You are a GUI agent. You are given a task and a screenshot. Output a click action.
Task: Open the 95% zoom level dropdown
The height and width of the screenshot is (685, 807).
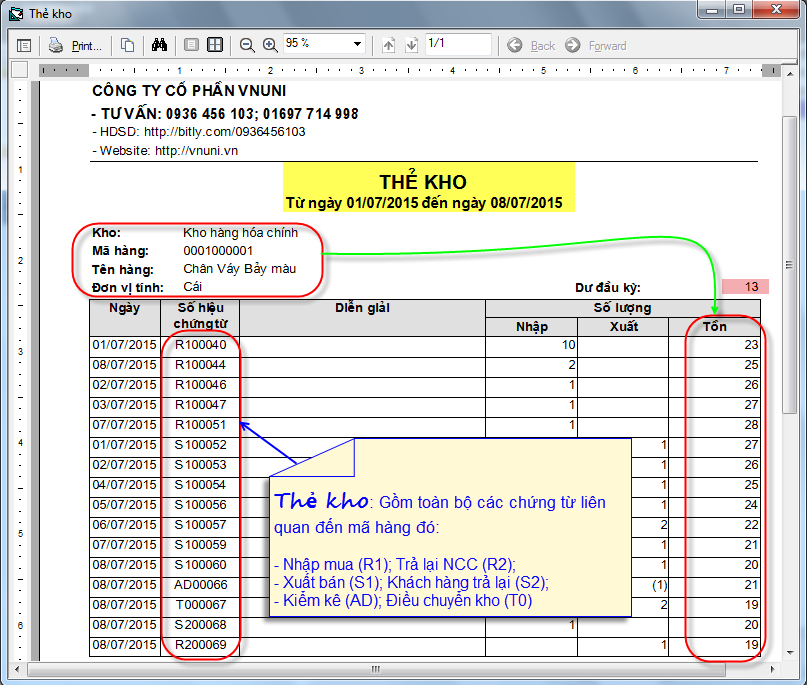pos(357,45)
